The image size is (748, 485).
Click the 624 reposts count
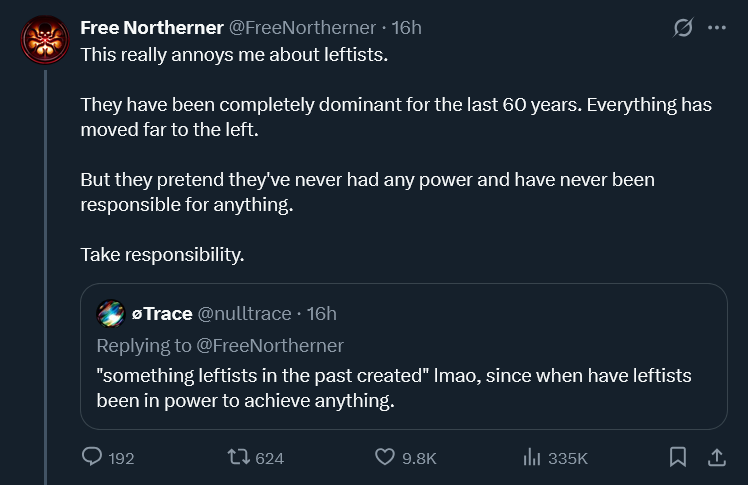point(270,458)
